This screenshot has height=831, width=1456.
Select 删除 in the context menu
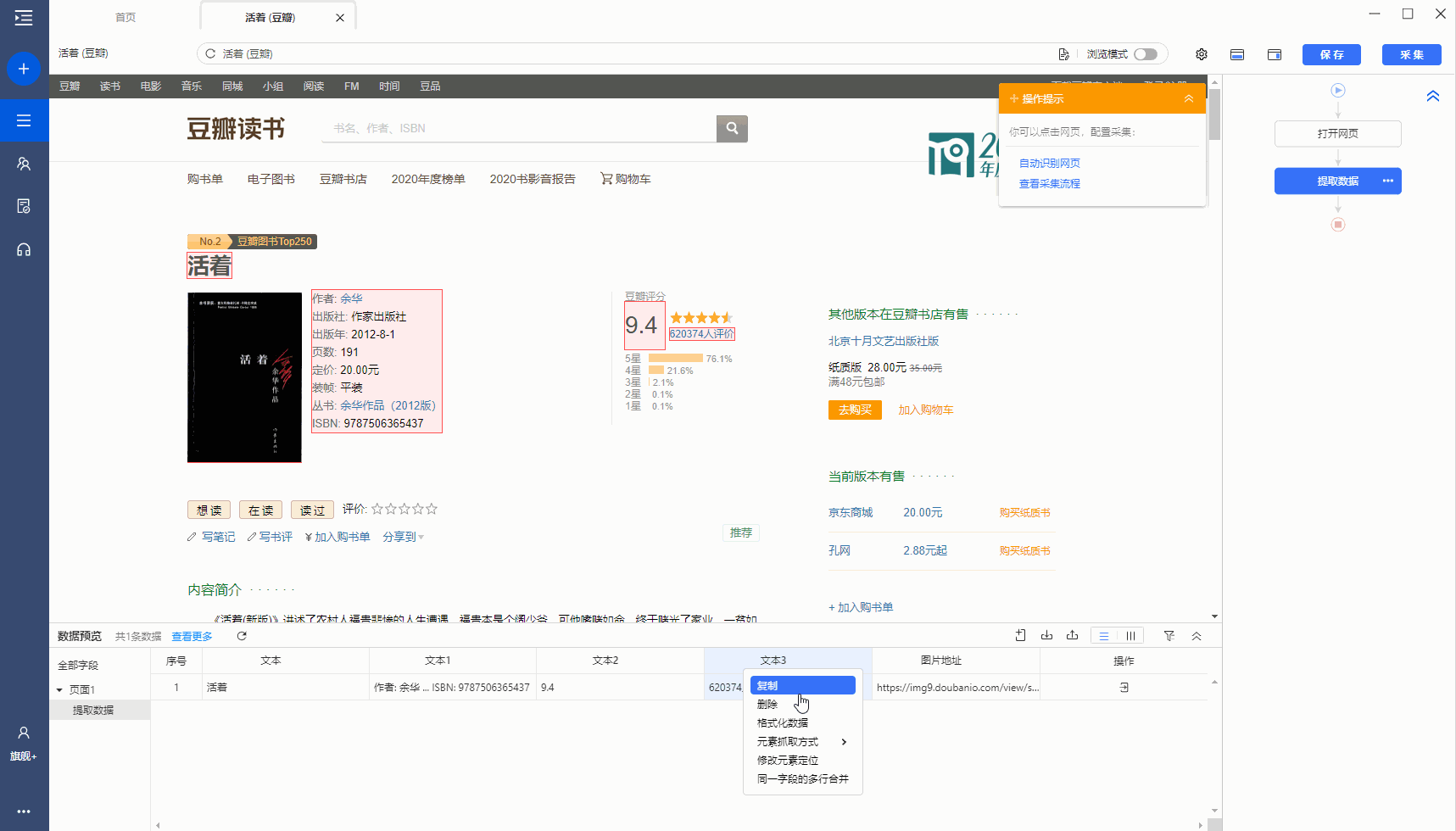(x=767, y=704)
